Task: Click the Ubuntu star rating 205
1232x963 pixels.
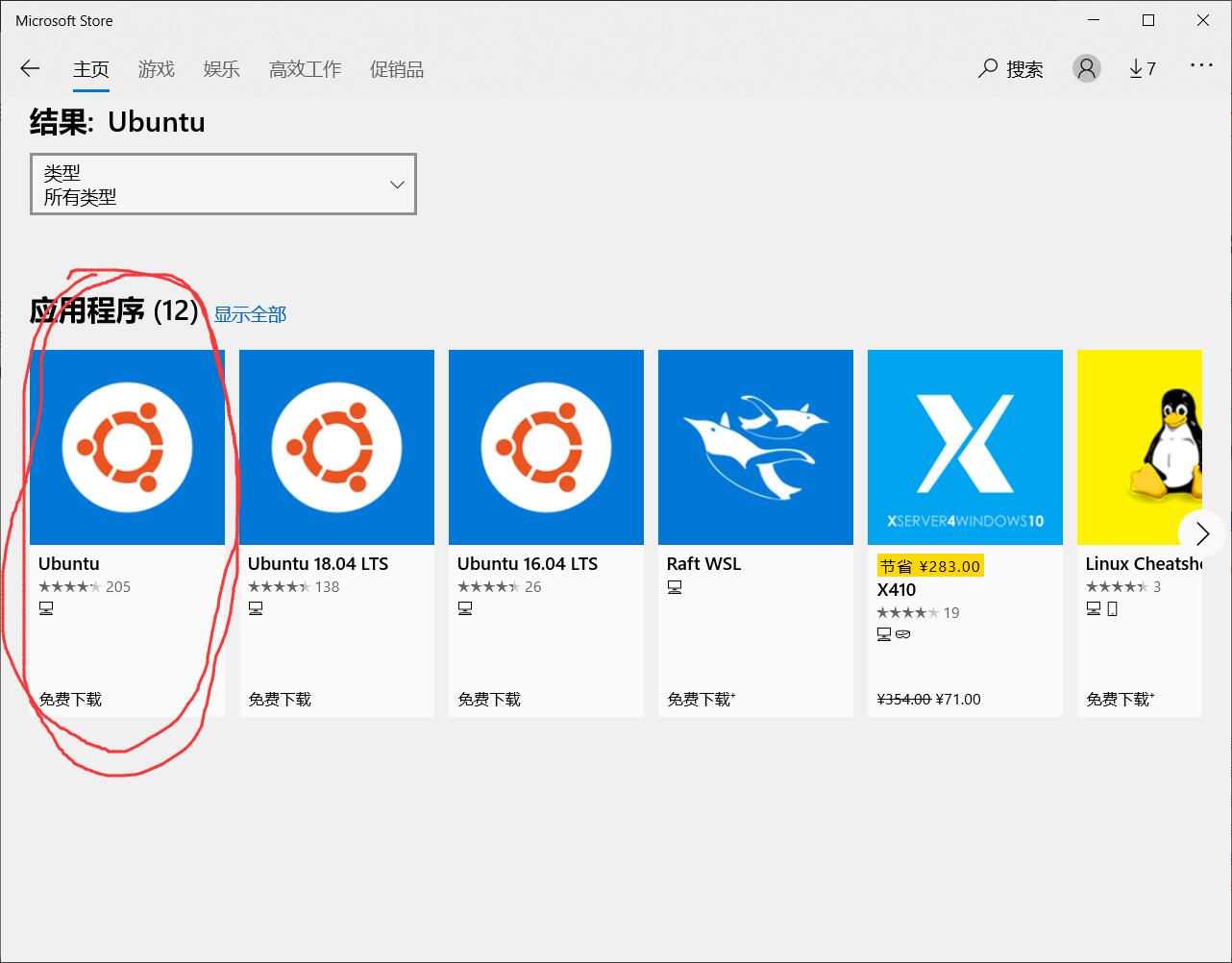Action: (85, 587)
